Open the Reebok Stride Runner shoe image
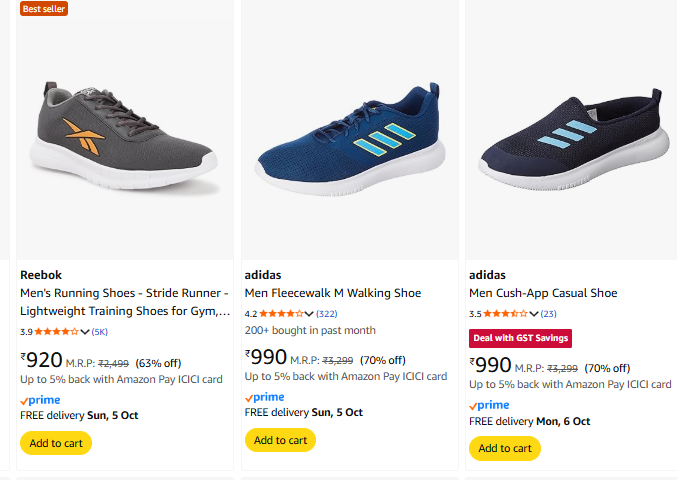The height and width of the screenshot is (480, 677). [125, 135]
